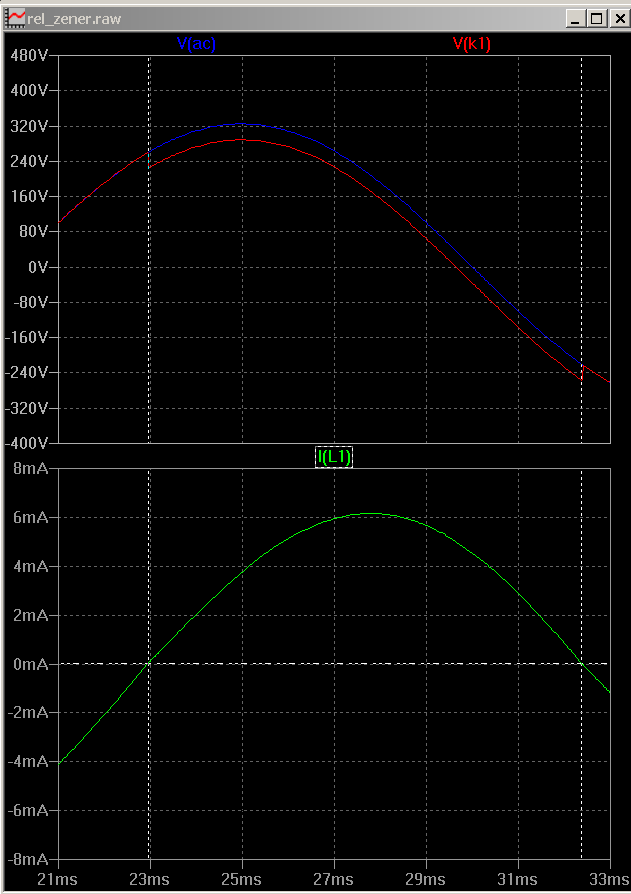Maximize the rel_zener.raw window
Screen dimensions: 631x894
597,19
